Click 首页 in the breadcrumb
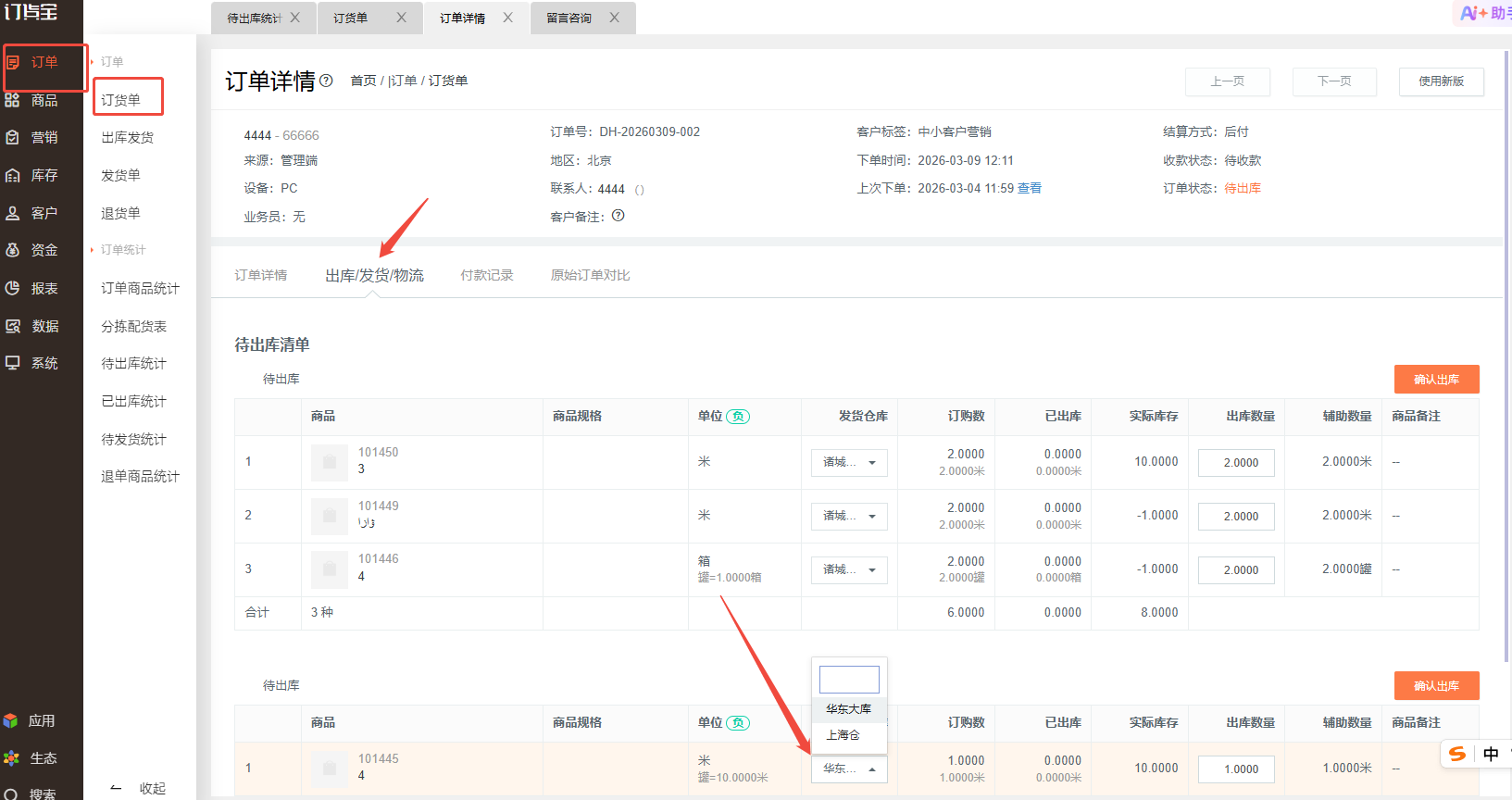The image size is (1512, 800). (363, 81)
